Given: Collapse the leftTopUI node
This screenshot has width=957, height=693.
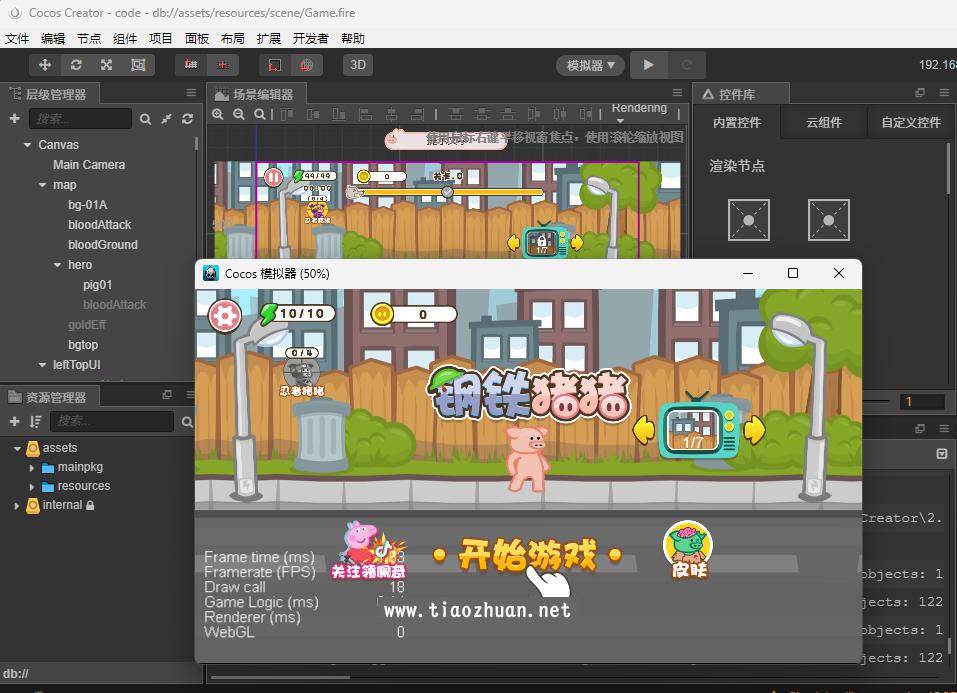Looking at the screenshot, I should 42,365.
